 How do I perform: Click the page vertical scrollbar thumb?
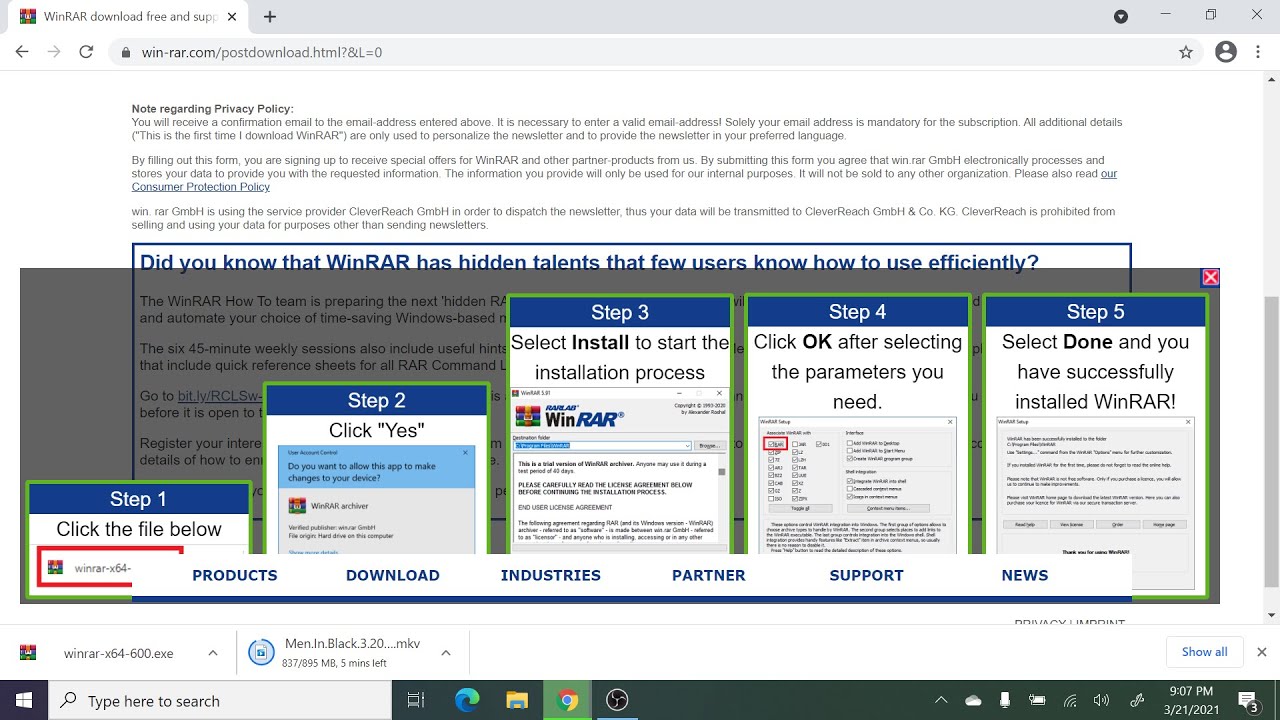pos(1271,441)
